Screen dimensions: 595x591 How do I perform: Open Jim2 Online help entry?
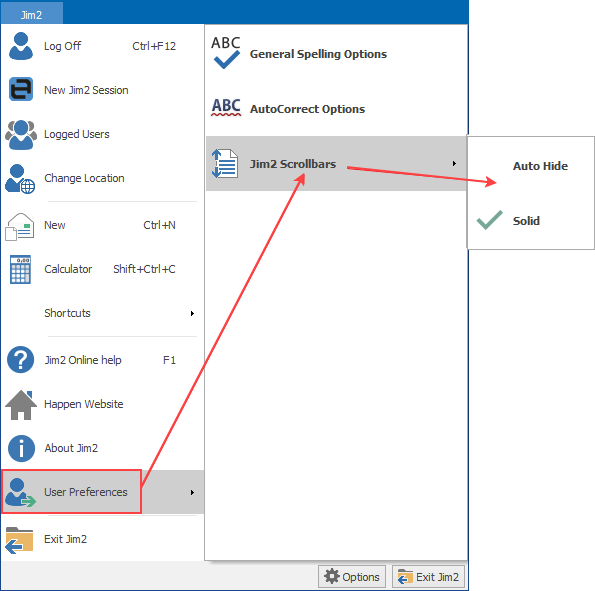click(x=102, y=360)
